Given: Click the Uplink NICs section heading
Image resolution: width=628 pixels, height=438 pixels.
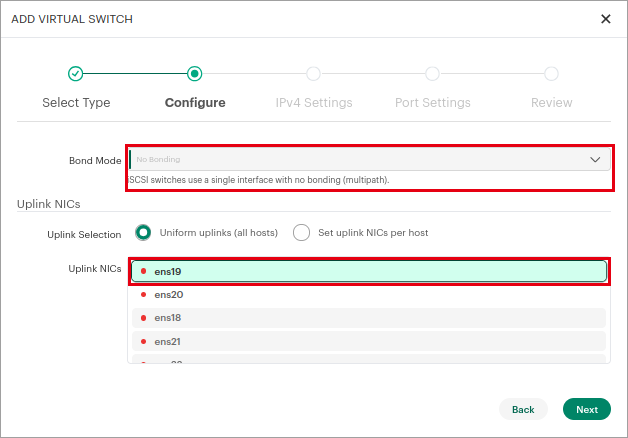Looking at the screenshot, I should [48, 204].
